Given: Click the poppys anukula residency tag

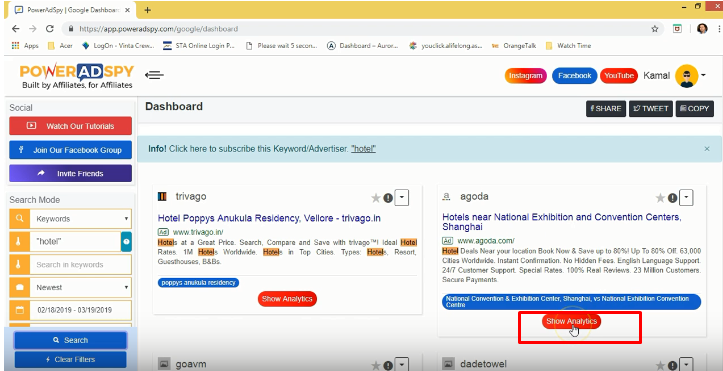Looking at the screenshot, I should point(198,283).
